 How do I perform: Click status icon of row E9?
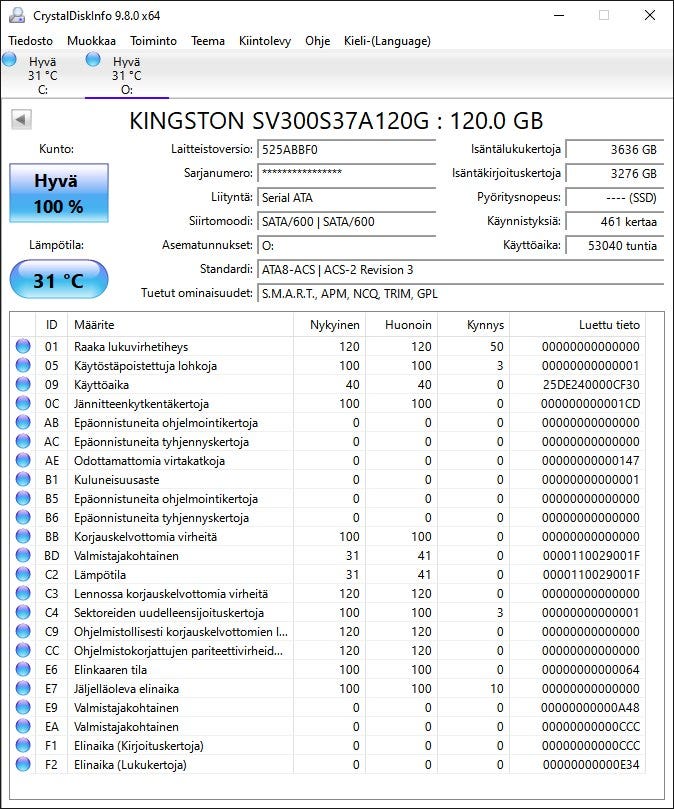click(23, 707)
